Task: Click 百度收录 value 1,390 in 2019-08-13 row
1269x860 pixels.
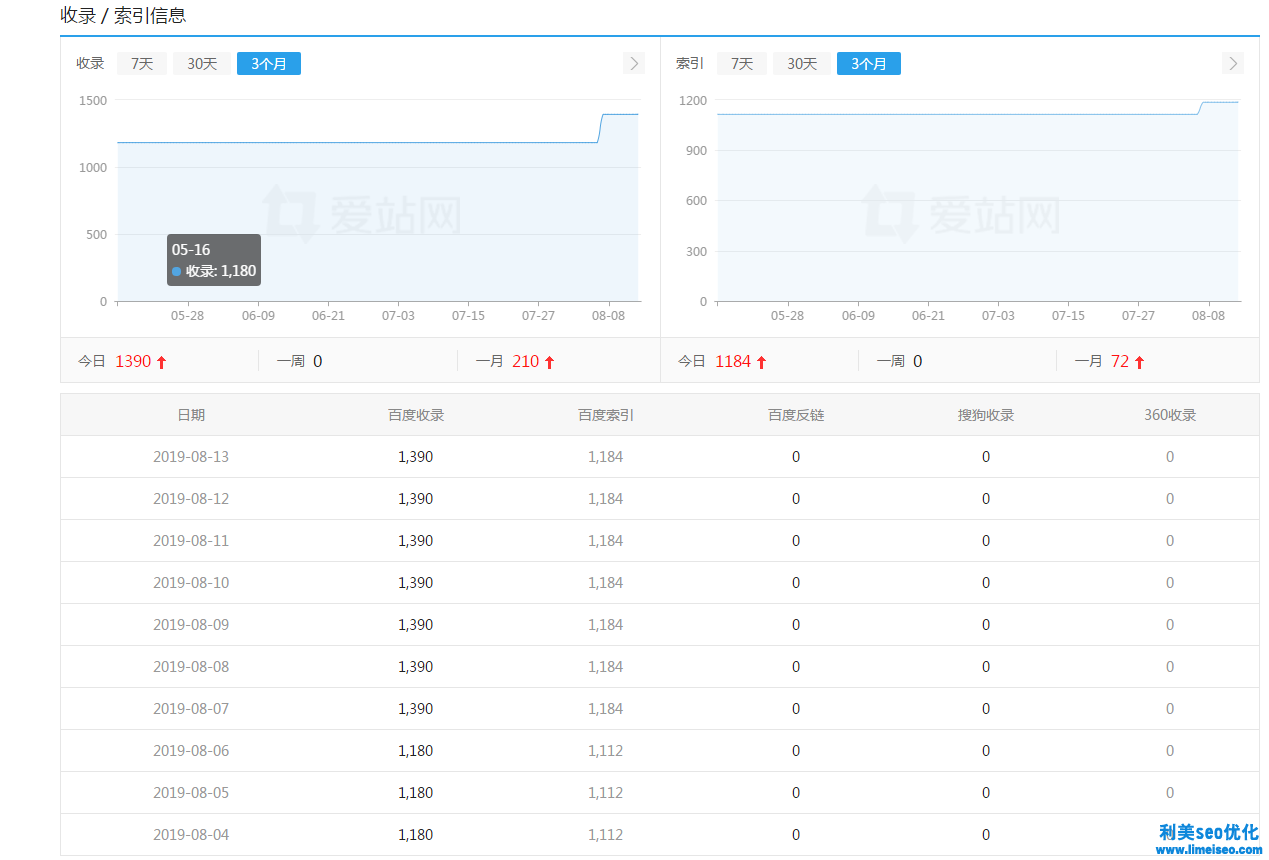Action: [416, 457]
